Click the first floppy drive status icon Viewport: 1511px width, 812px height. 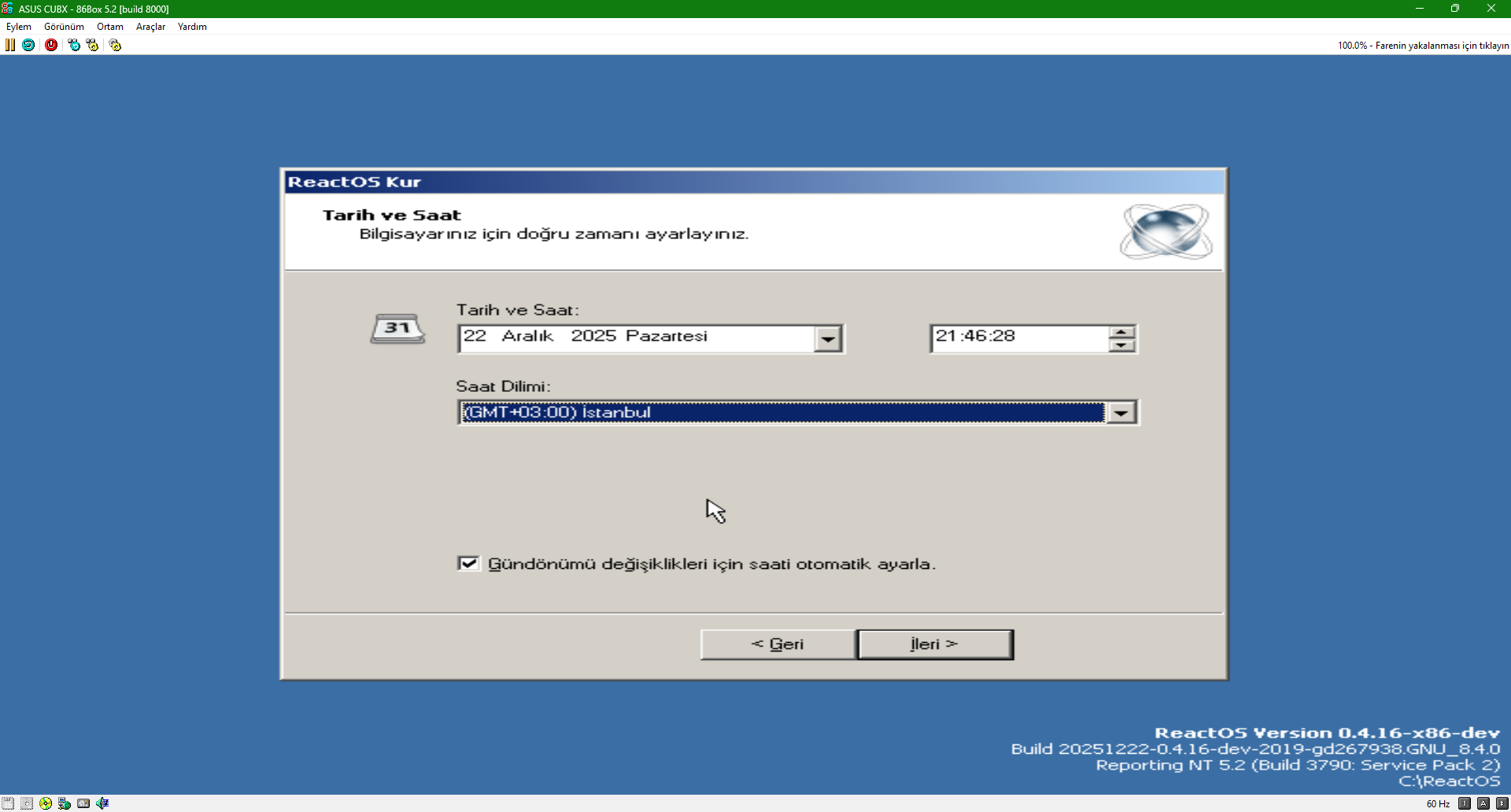click(8, 803)
